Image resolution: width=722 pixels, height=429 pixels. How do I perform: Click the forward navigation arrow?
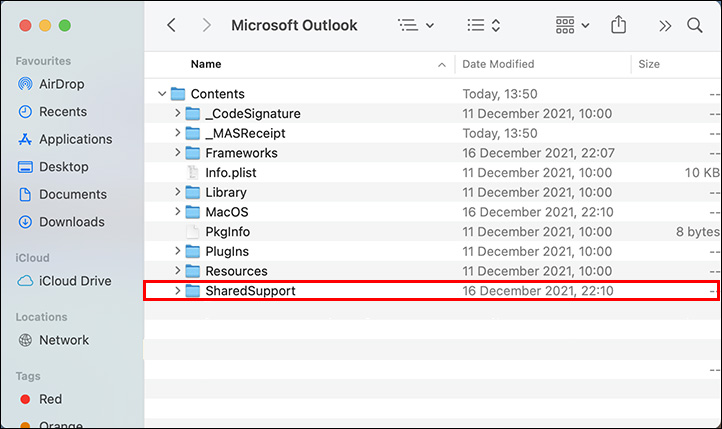point(206,25)
